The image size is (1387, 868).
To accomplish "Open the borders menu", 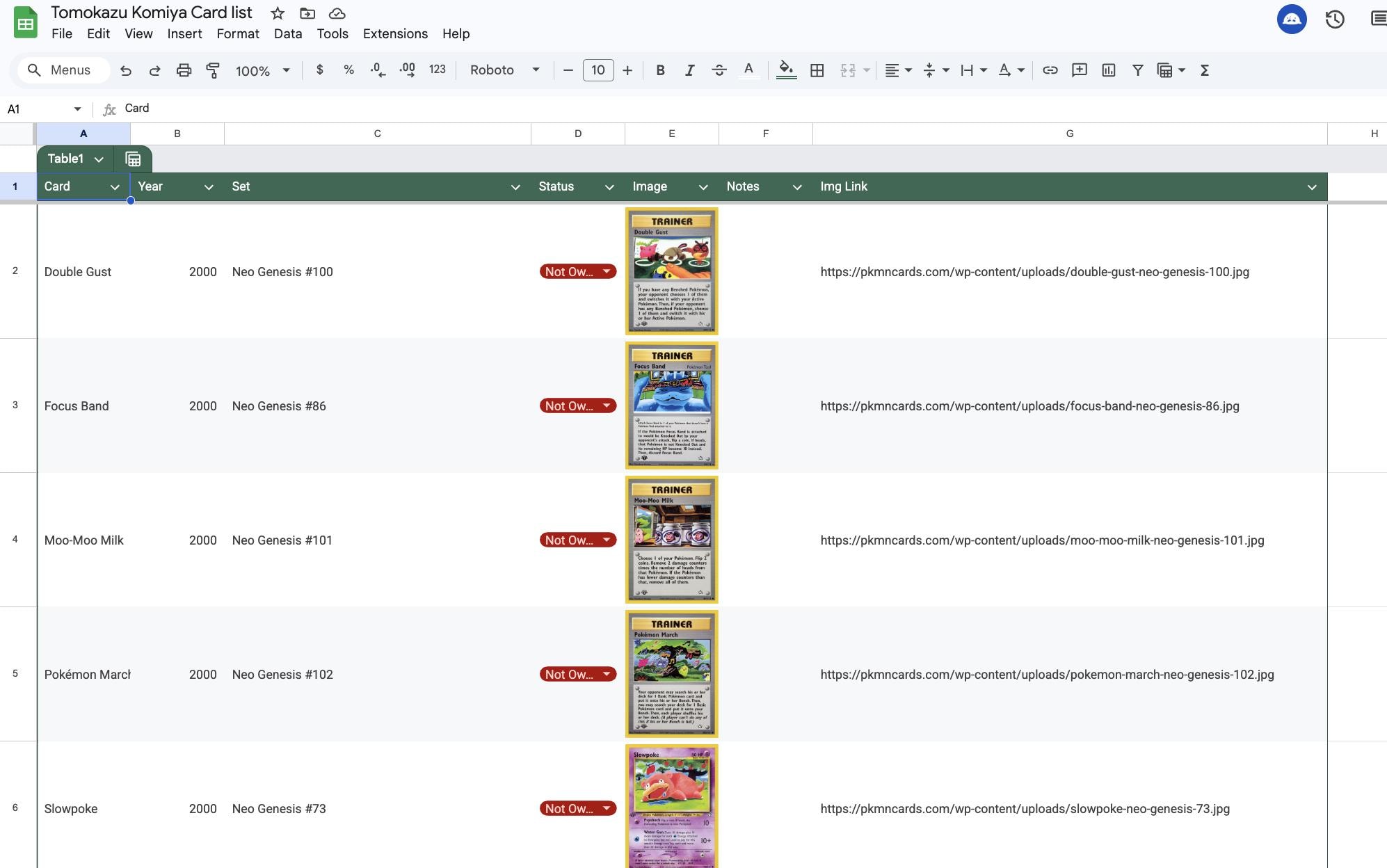I will tap(817, 70).
